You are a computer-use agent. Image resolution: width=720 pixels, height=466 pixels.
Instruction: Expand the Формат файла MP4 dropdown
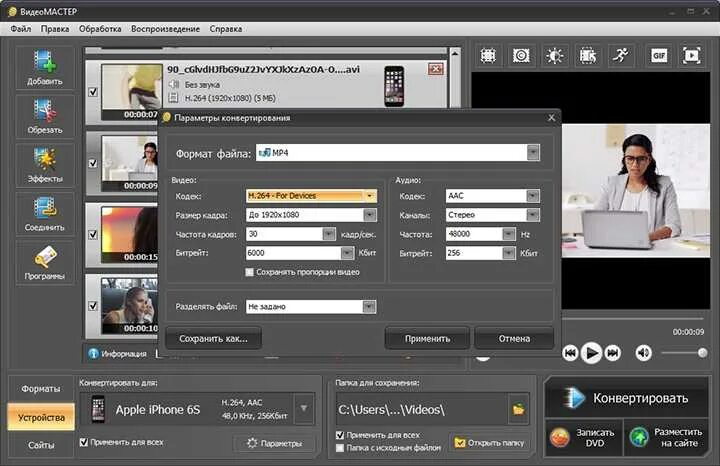(533, 153)
